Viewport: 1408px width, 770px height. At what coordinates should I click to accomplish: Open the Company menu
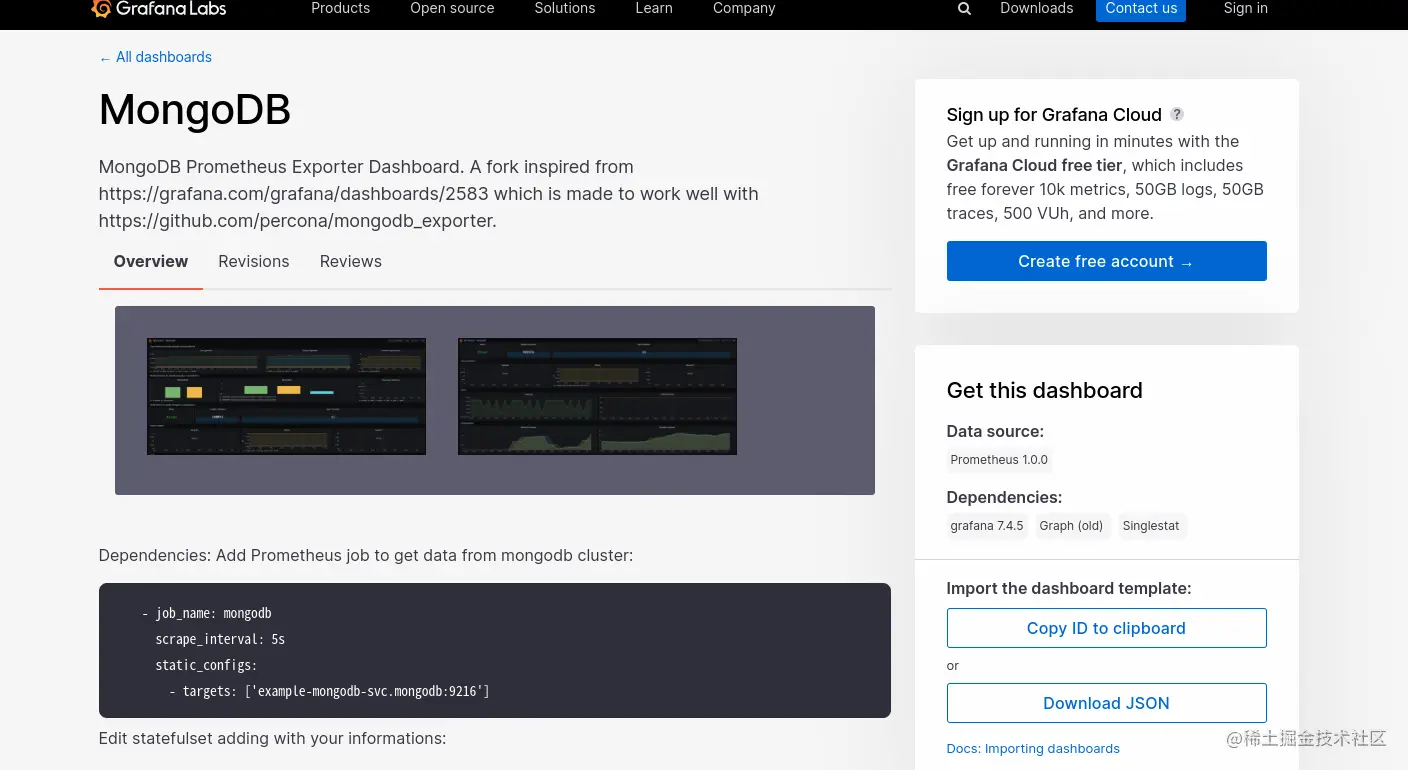pyautogui.click(x=744, y=8)
